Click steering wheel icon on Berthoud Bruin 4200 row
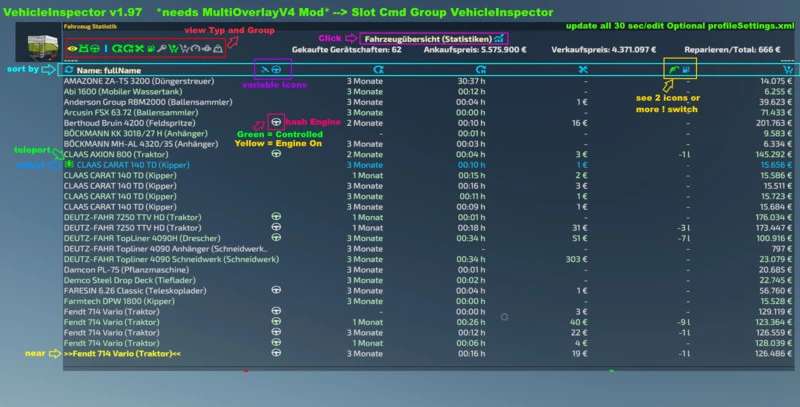Viewport: 800px width, 407px height. click(x=277, y=122)
